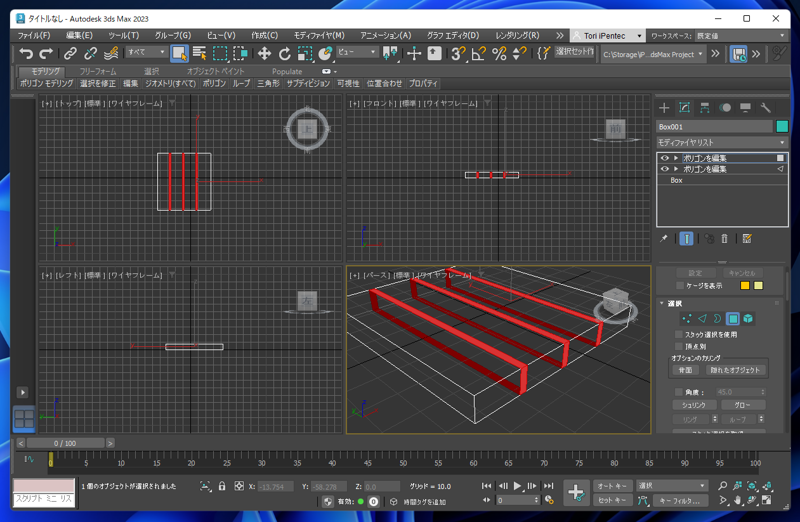Toggle the Percent Snap icon
The width and height of the screenshot is (800, 522).
[x=499, y=53]
